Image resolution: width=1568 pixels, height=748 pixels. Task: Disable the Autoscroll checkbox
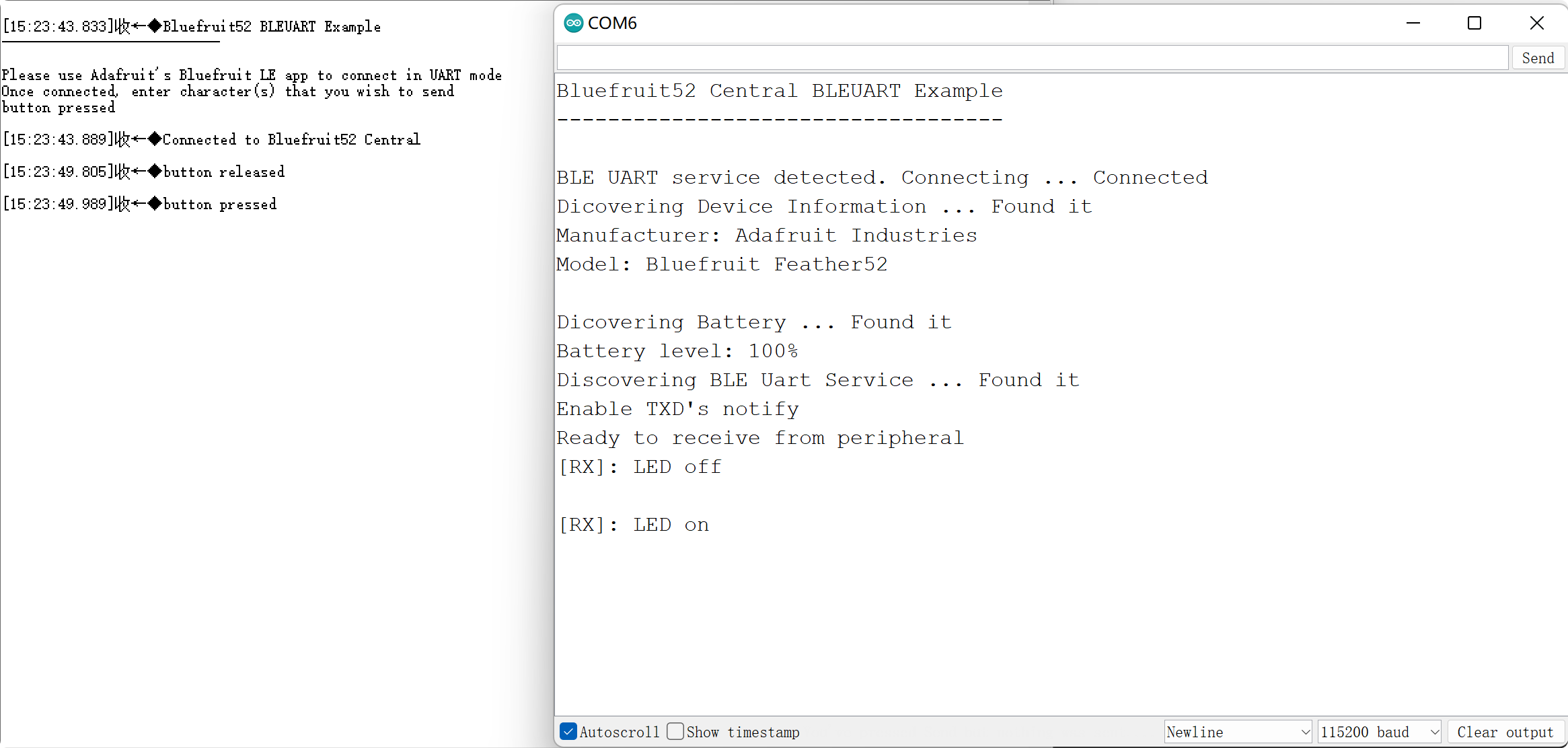(x=568, y=732)
